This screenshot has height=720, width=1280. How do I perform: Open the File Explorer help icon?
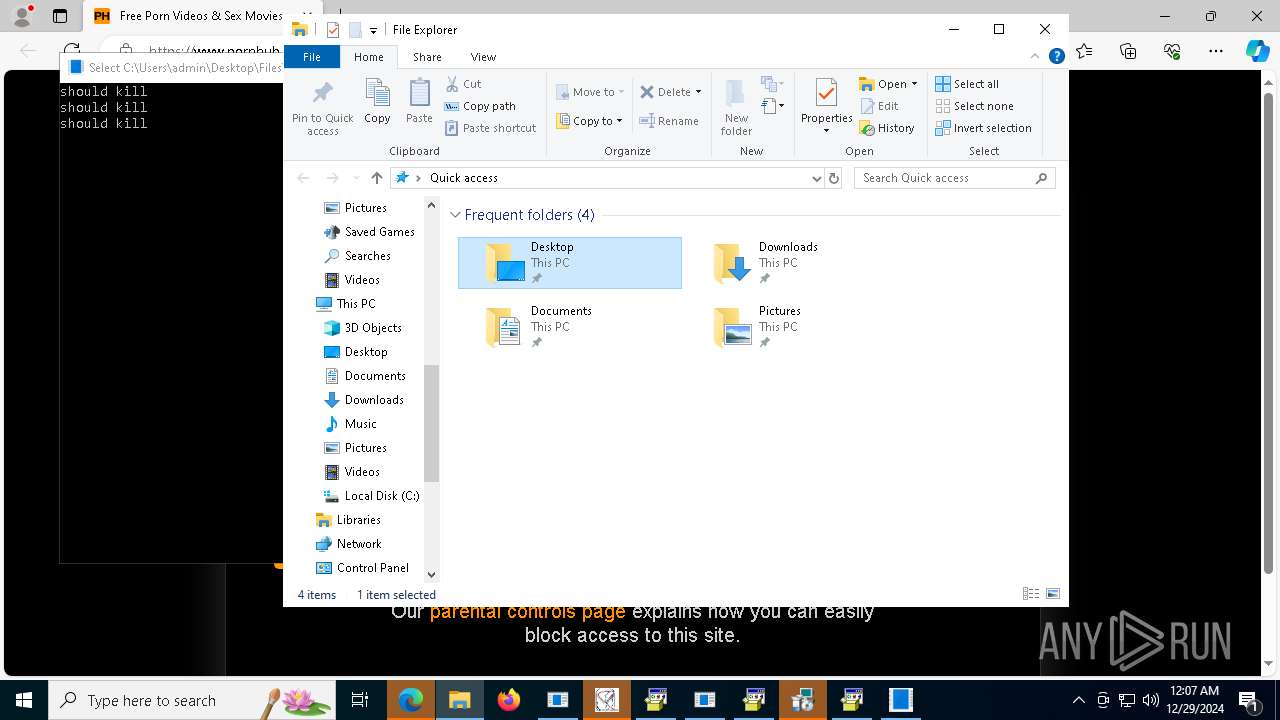(x=1056, y=57)
